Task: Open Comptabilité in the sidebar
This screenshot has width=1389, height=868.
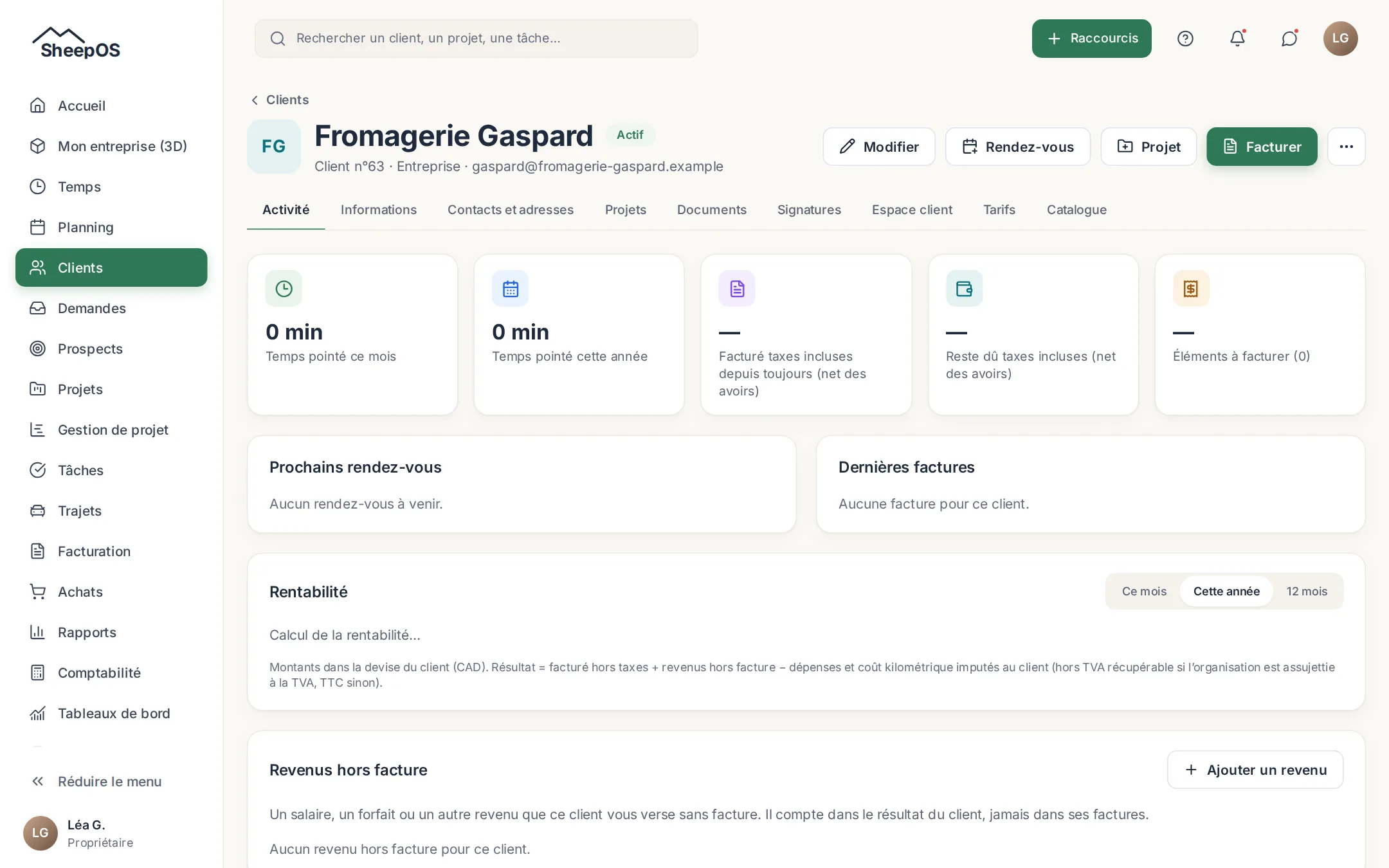Action: 111,673
